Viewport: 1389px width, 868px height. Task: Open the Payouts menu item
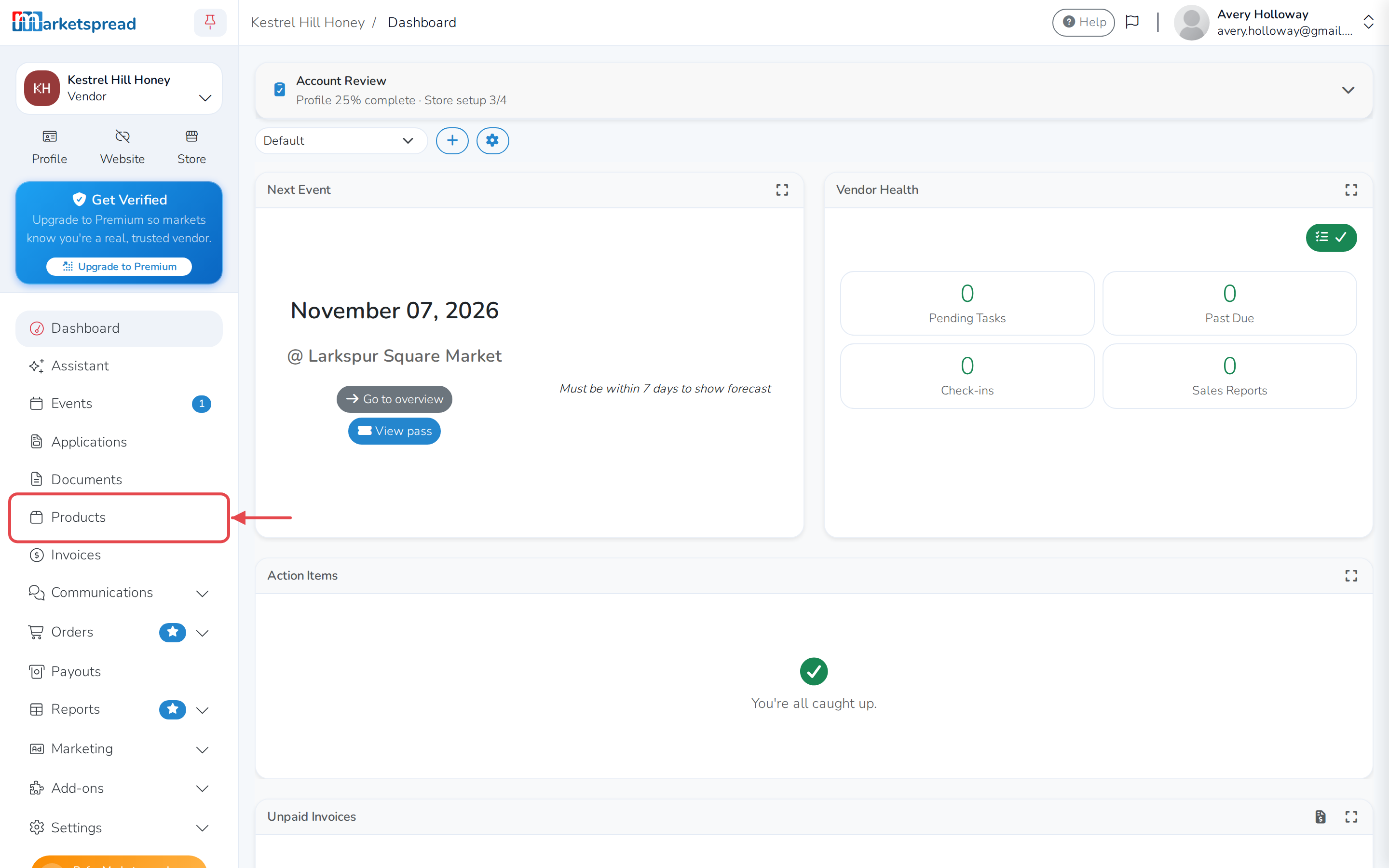[x=119, y=671]
